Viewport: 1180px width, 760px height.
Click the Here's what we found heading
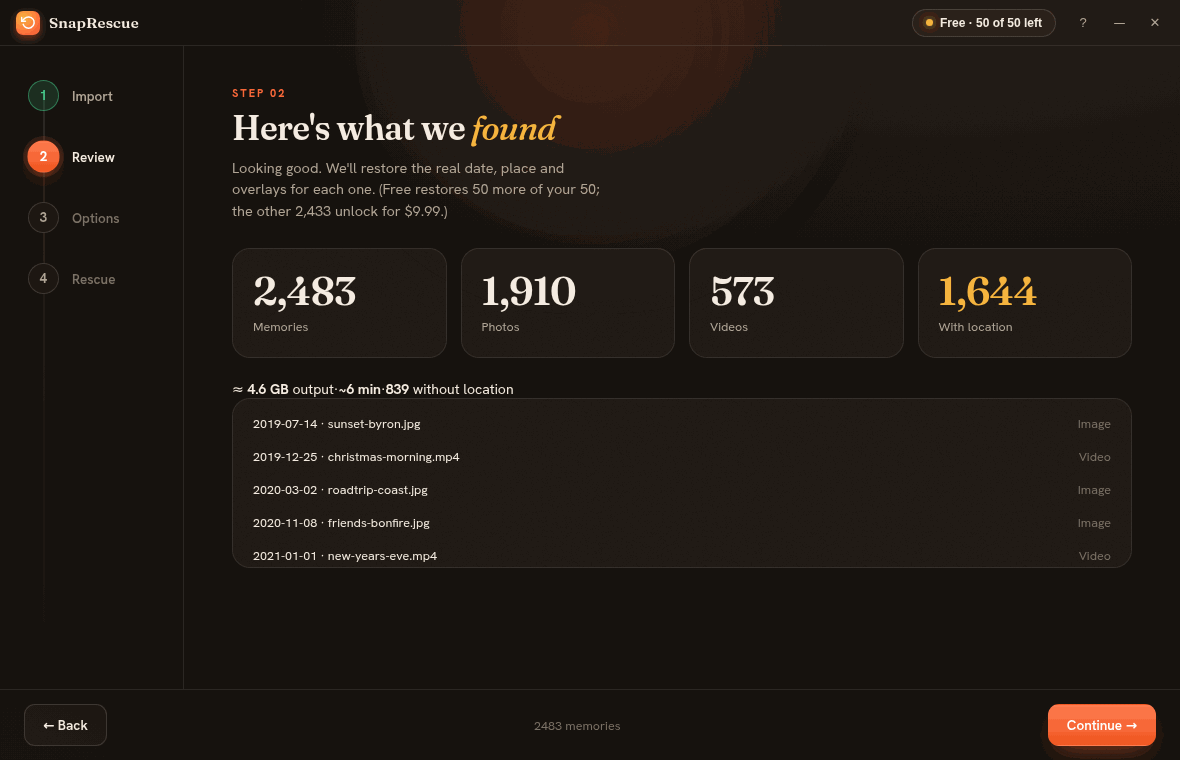click(x=396, y=129)
